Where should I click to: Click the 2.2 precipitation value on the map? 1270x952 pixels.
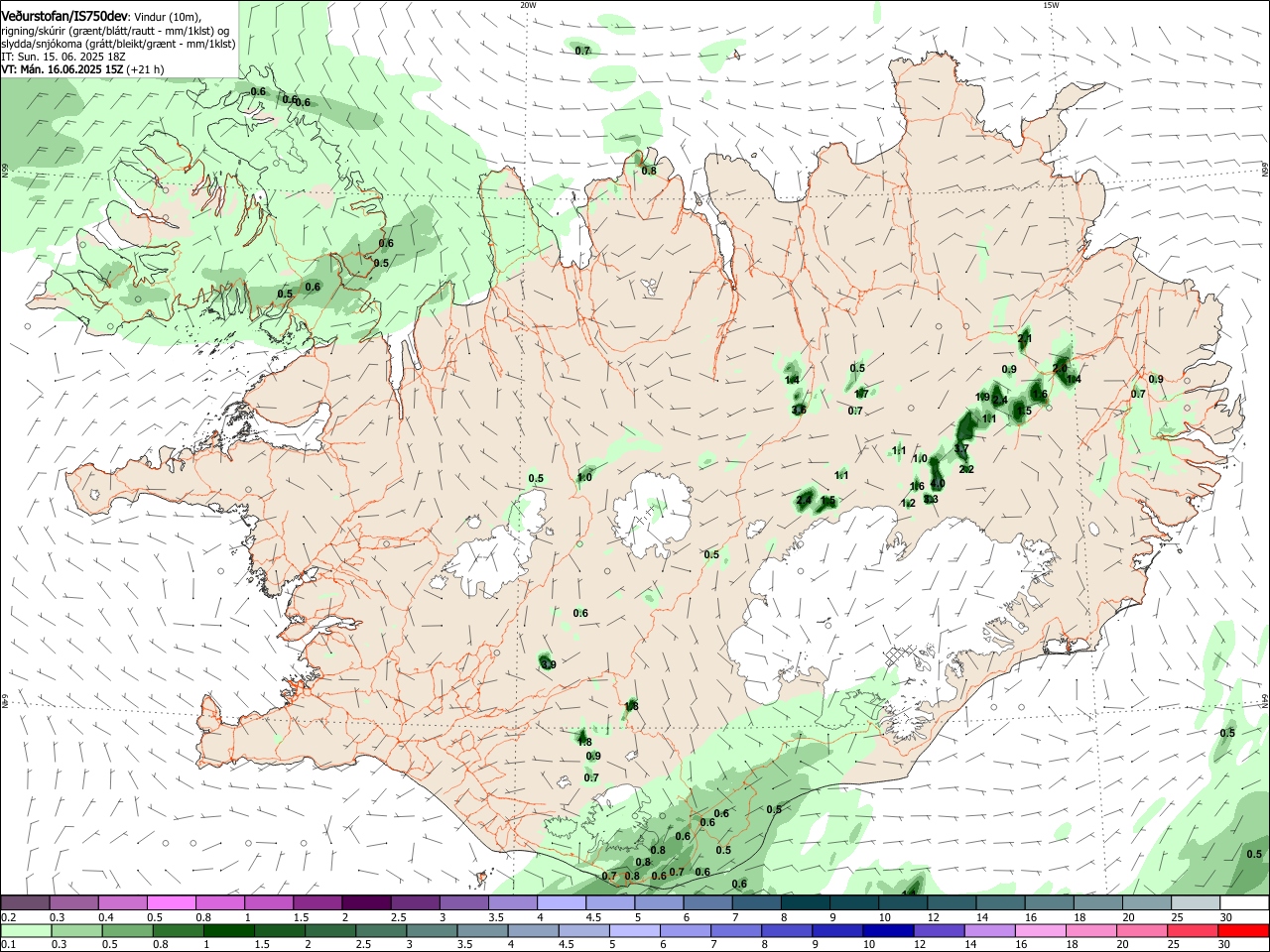[x=967, y=470]
